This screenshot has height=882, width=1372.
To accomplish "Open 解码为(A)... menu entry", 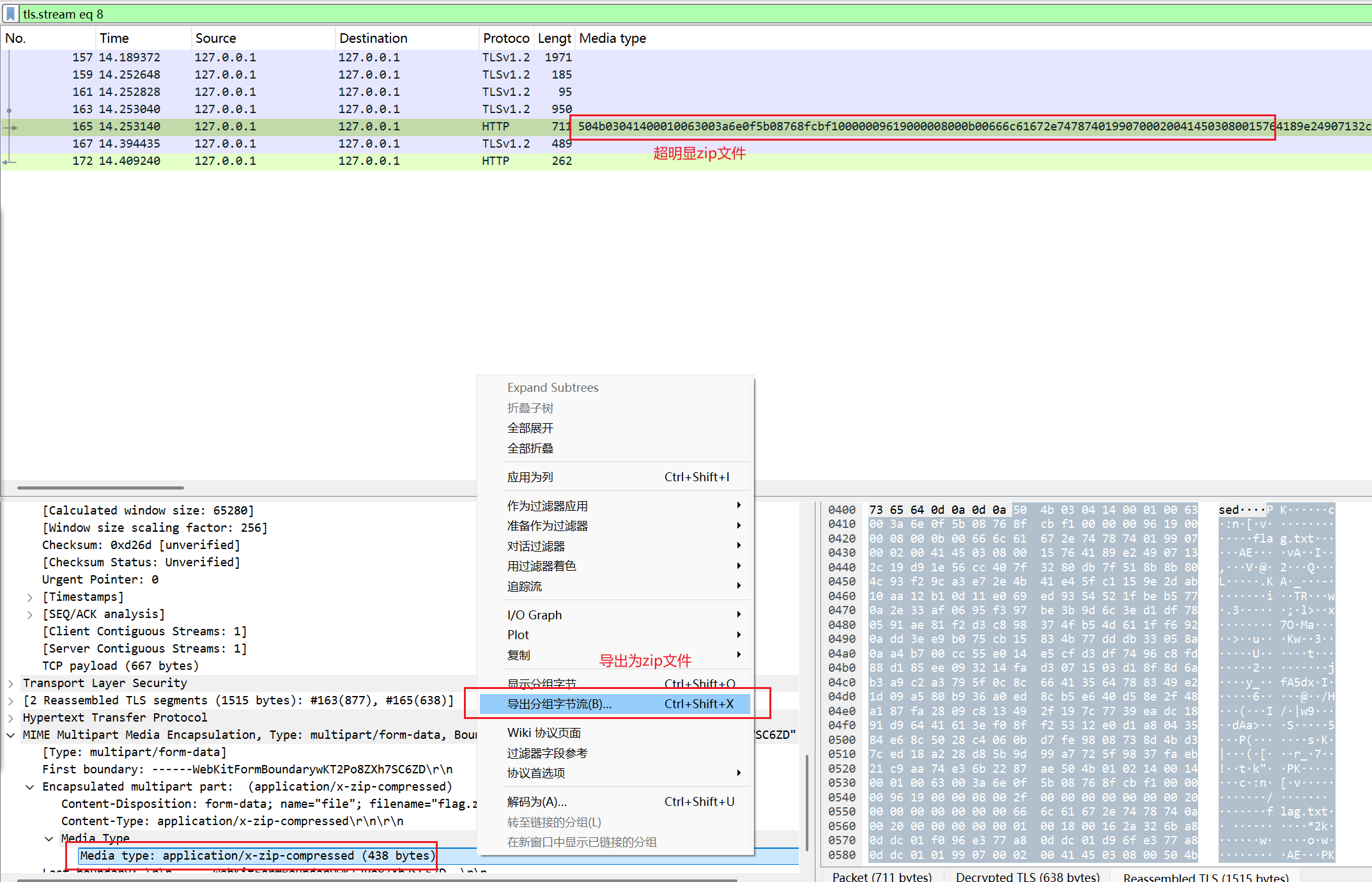I will pos(537,801).
